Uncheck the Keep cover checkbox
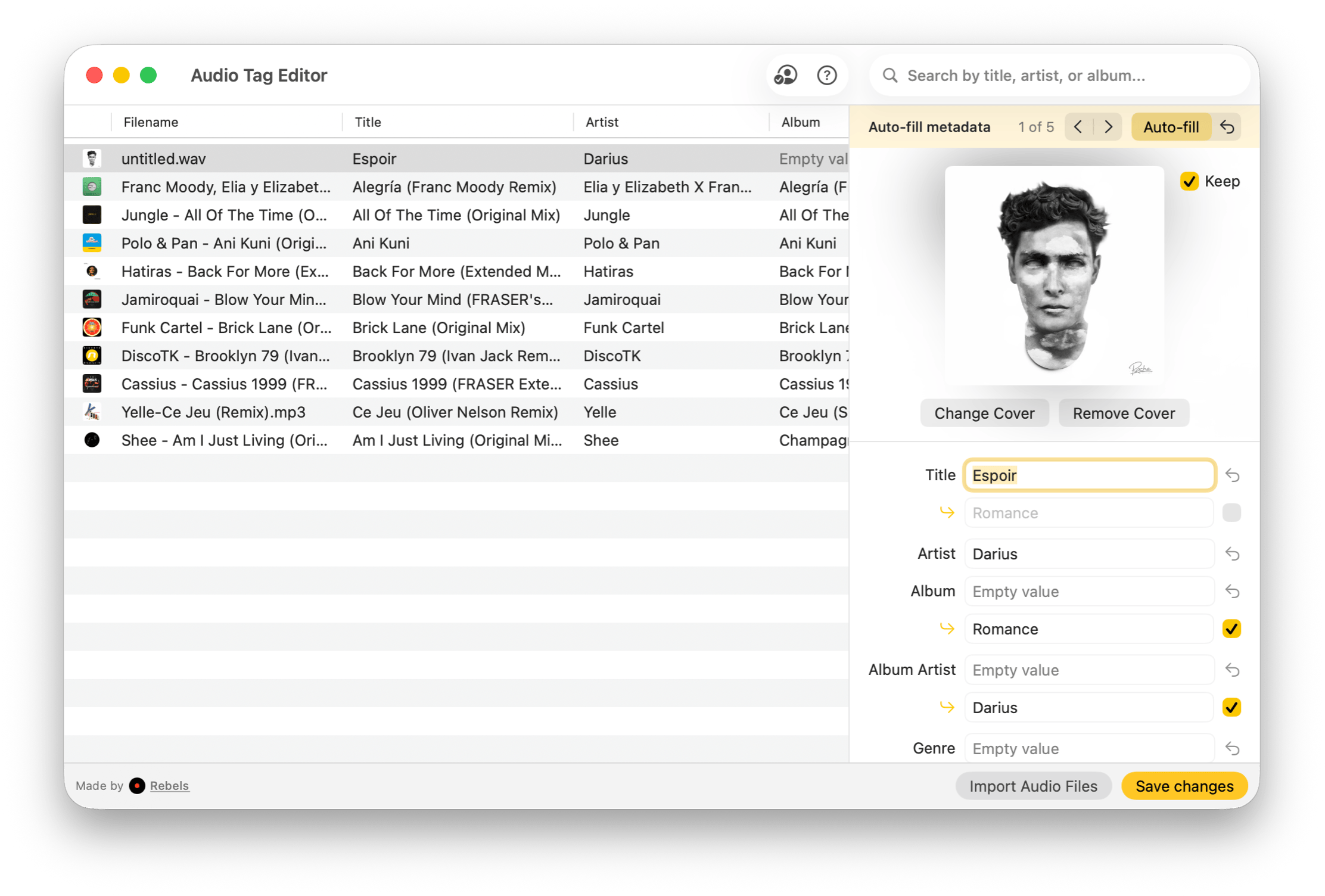The width and height of the screenshot is (1325, 896). pos(1189,181)
